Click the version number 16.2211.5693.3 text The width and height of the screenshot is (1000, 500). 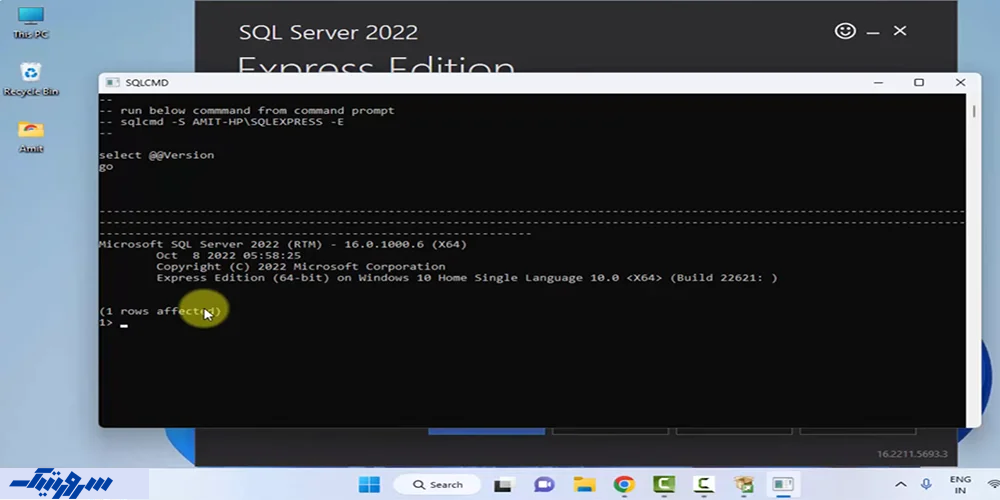[x=913, y=454]
